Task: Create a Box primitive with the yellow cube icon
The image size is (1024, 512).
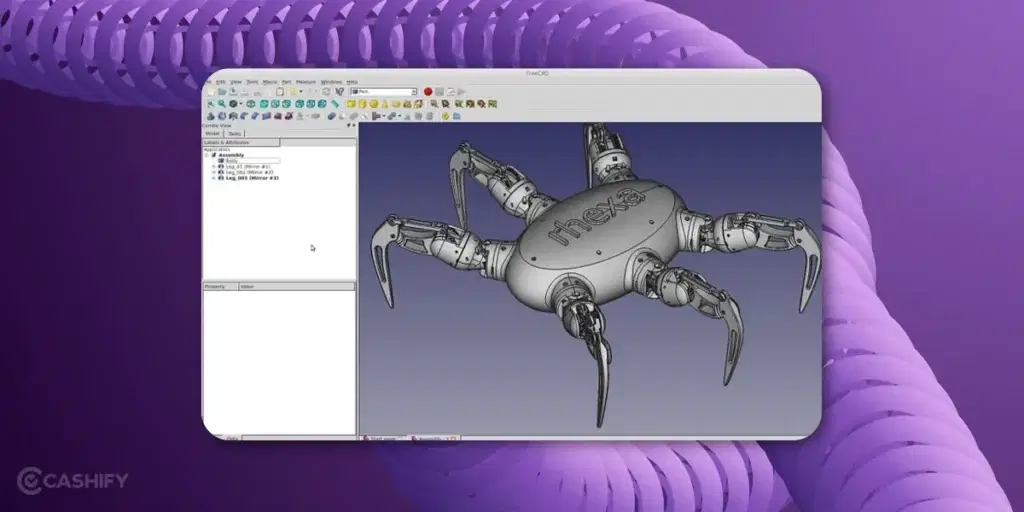Action: 351,104
